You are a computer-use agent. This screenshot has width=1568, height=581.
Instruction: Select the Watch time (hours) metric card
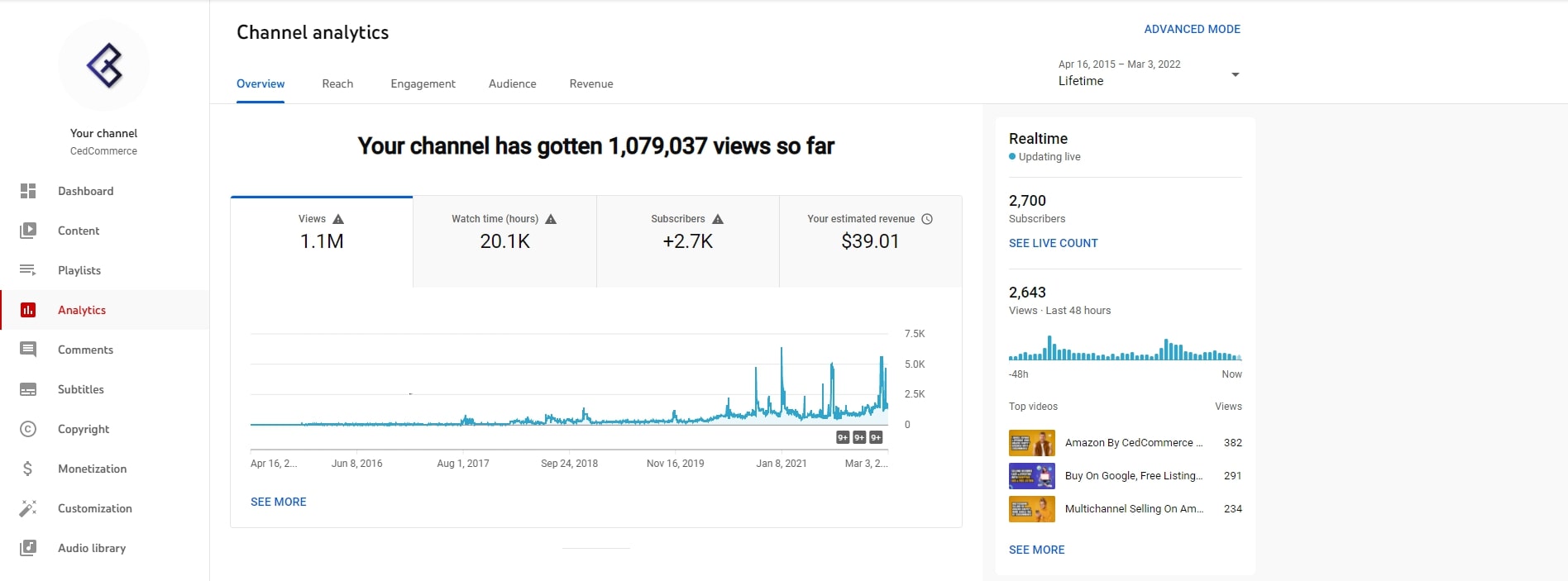pos(504,241)
